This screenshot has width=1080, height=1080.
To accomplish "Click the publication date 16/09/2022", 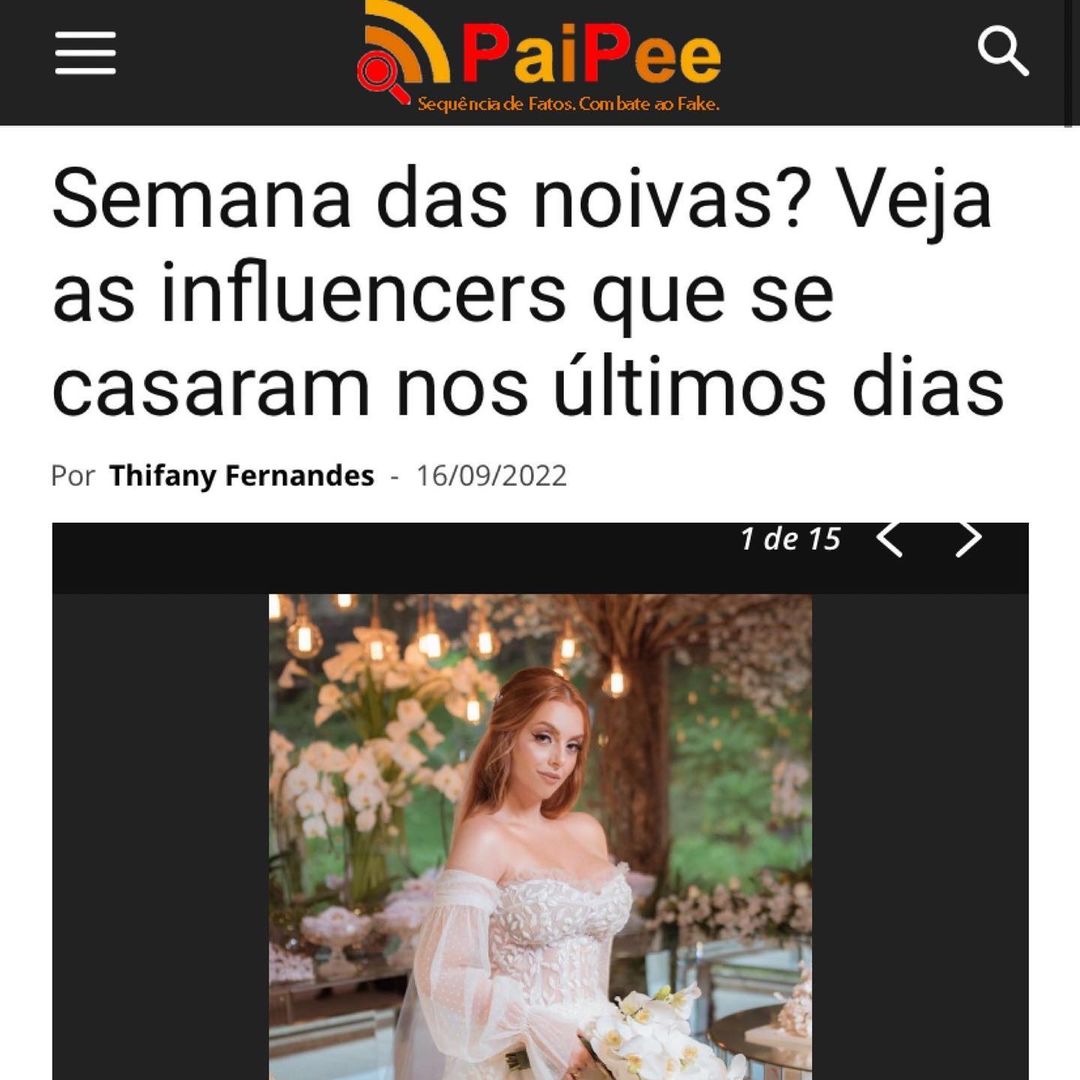I will pyautogui.click(x=492, y=475).
